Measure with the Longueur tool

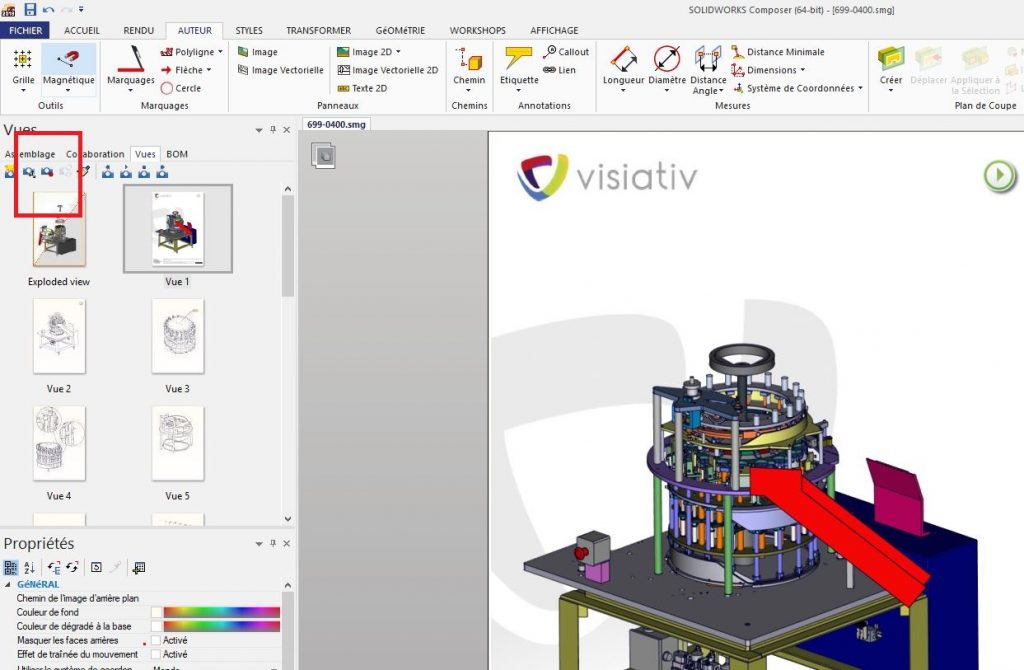point(623,69)
